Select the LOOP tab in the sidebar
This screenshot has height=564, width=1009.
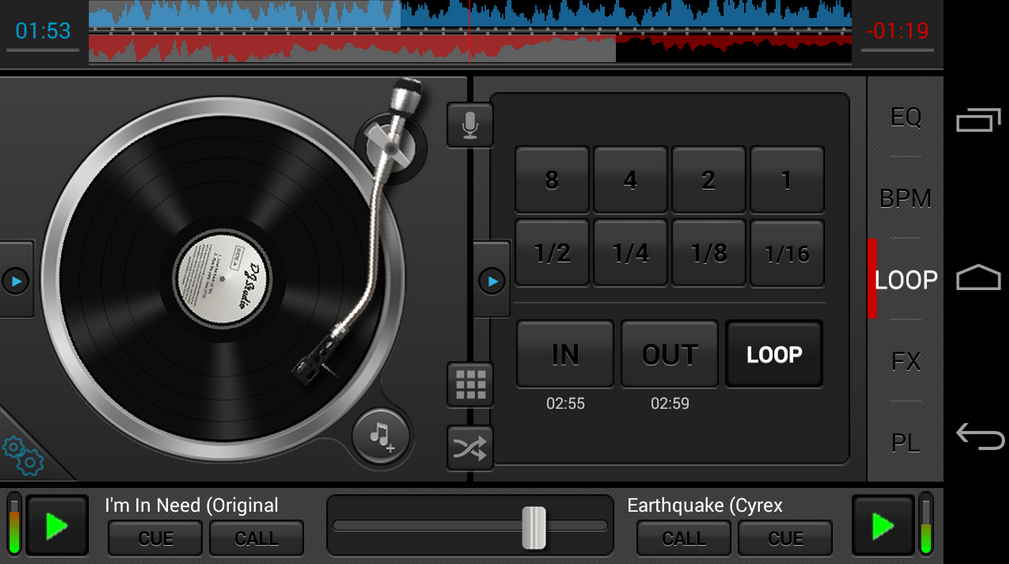[x=905, y=279]
